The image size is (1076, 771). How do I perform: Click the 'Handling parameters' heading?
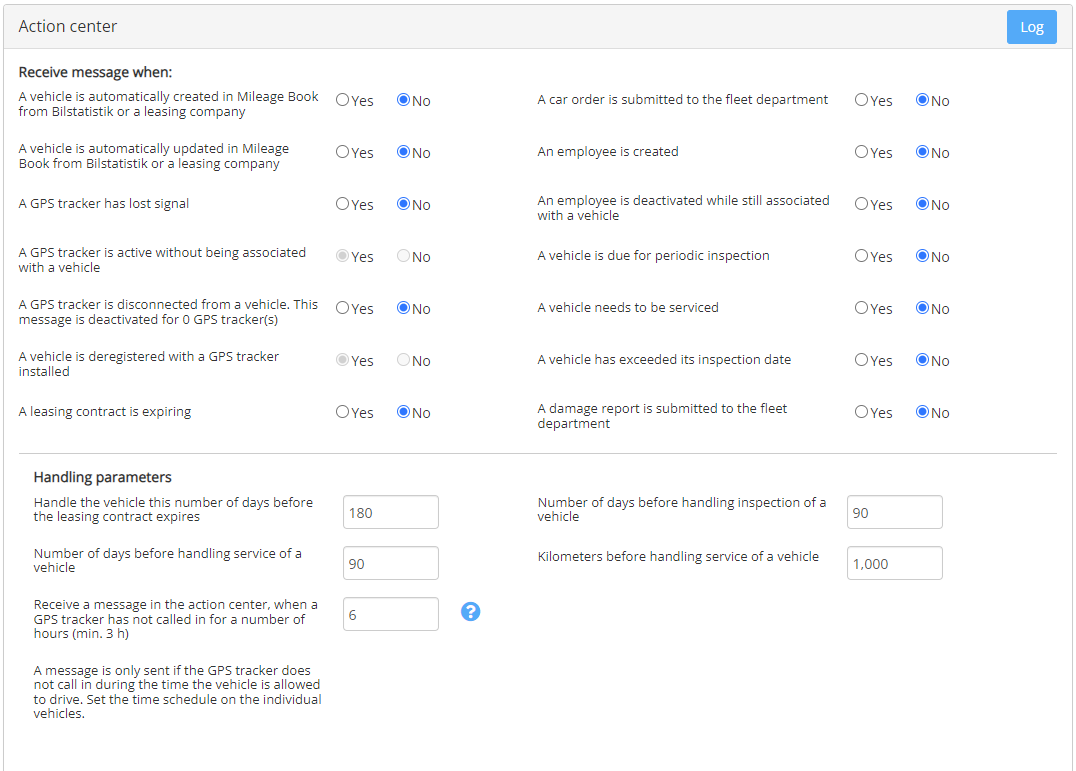(x=102, y=477)
